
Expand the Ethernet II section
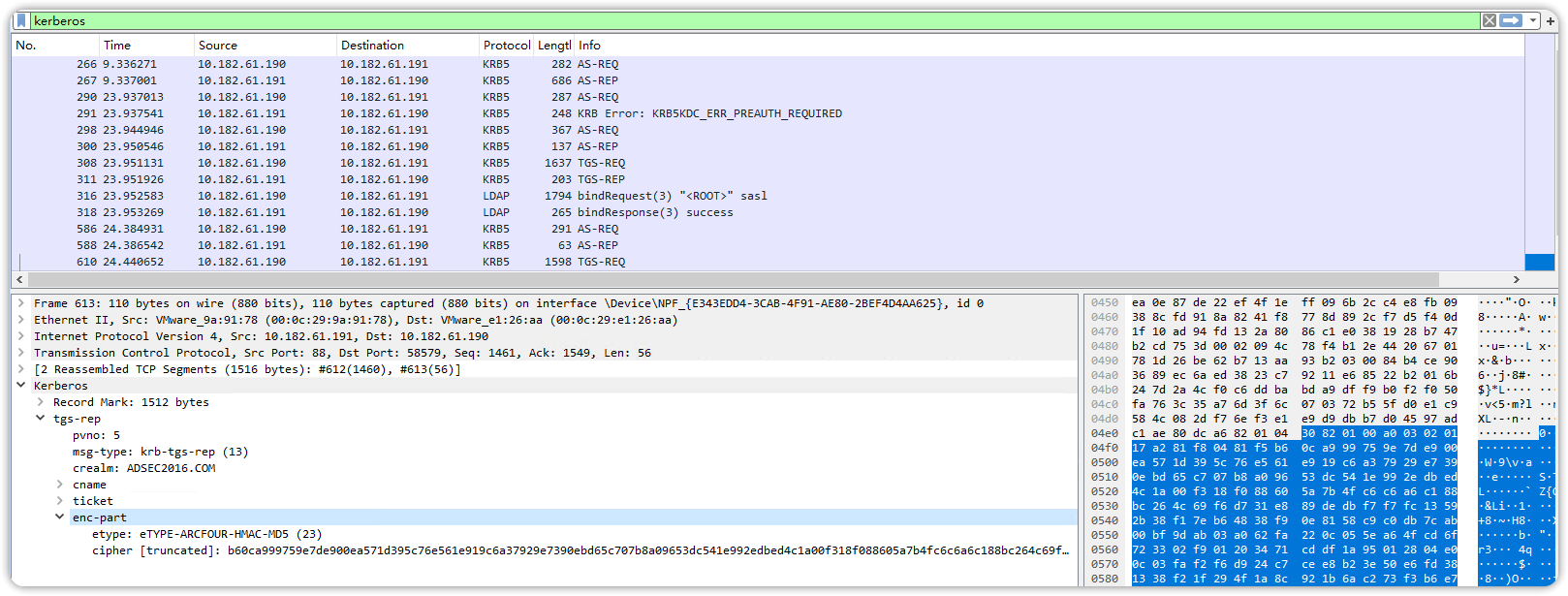(20, 320)
